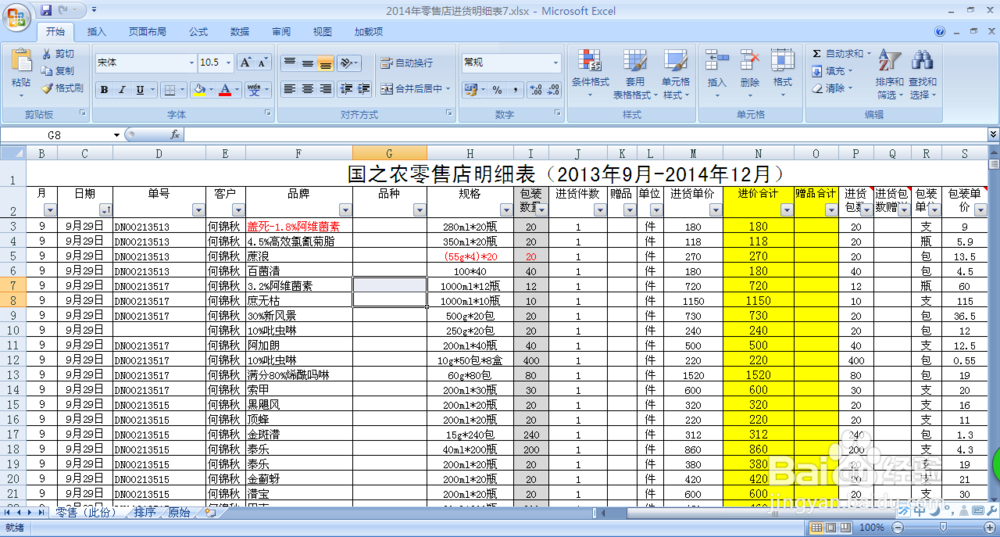Viewport: 1000px width, 537px height.
Task: Center text horizontally
Action: [x=307, y=89]
